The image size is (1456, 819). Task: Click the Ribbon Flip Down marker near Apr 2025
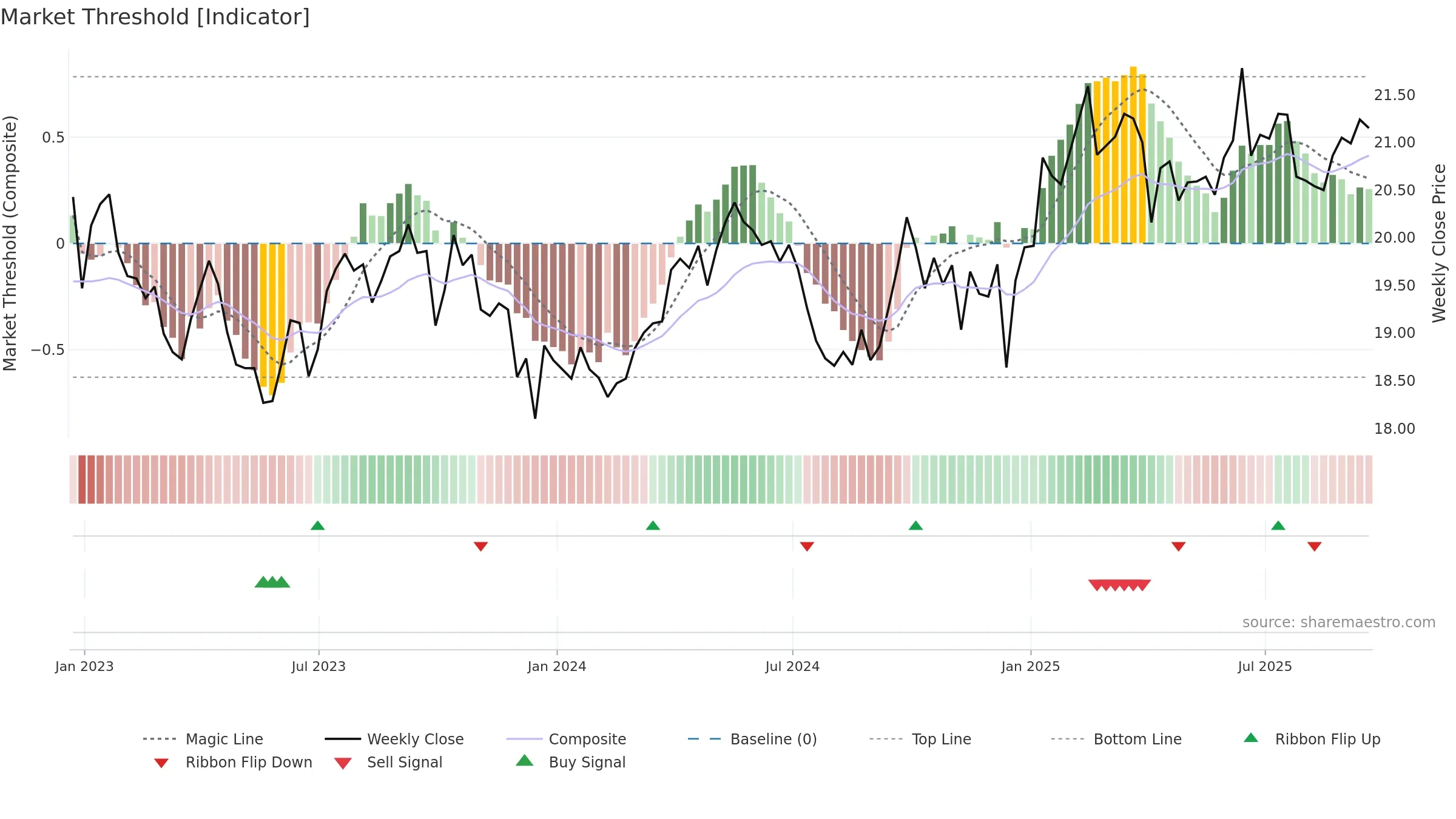coord(1178,547)
